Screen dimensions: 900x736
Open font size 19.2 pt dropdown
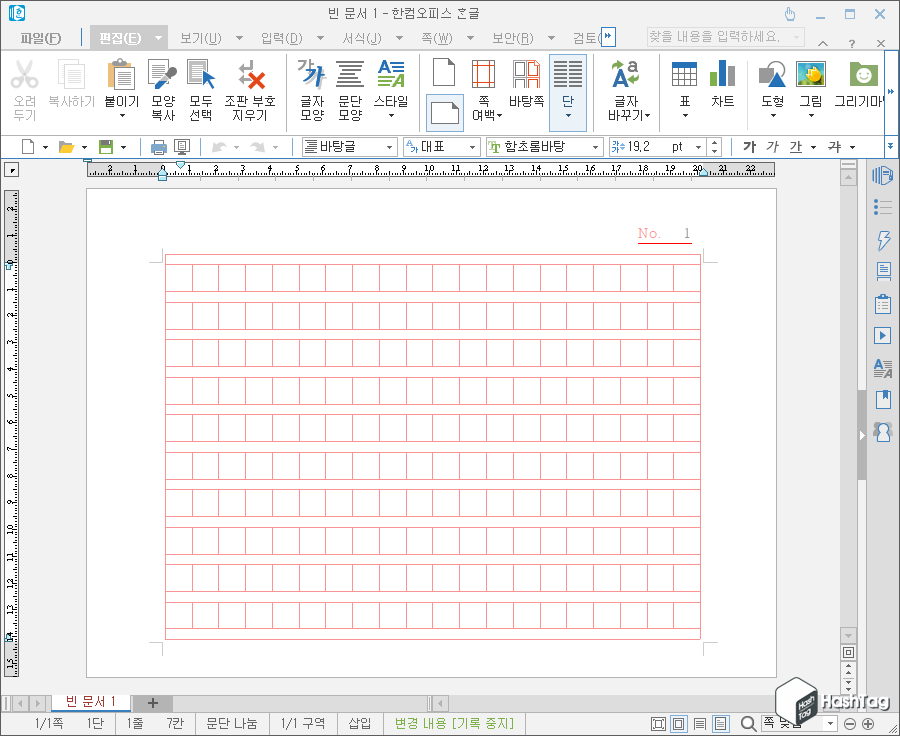[x=699, y=148]
